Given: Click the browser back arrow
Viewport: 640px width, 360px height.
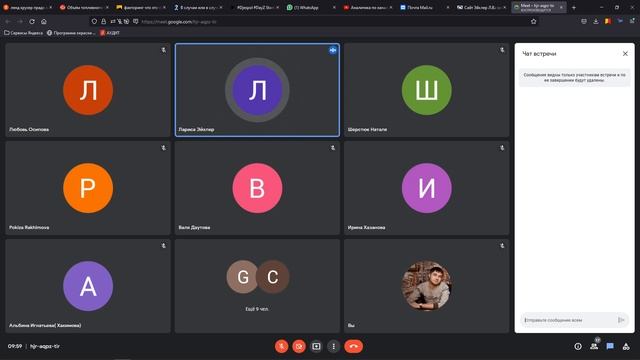Looking at the screenshot, I should coord(8,21).
